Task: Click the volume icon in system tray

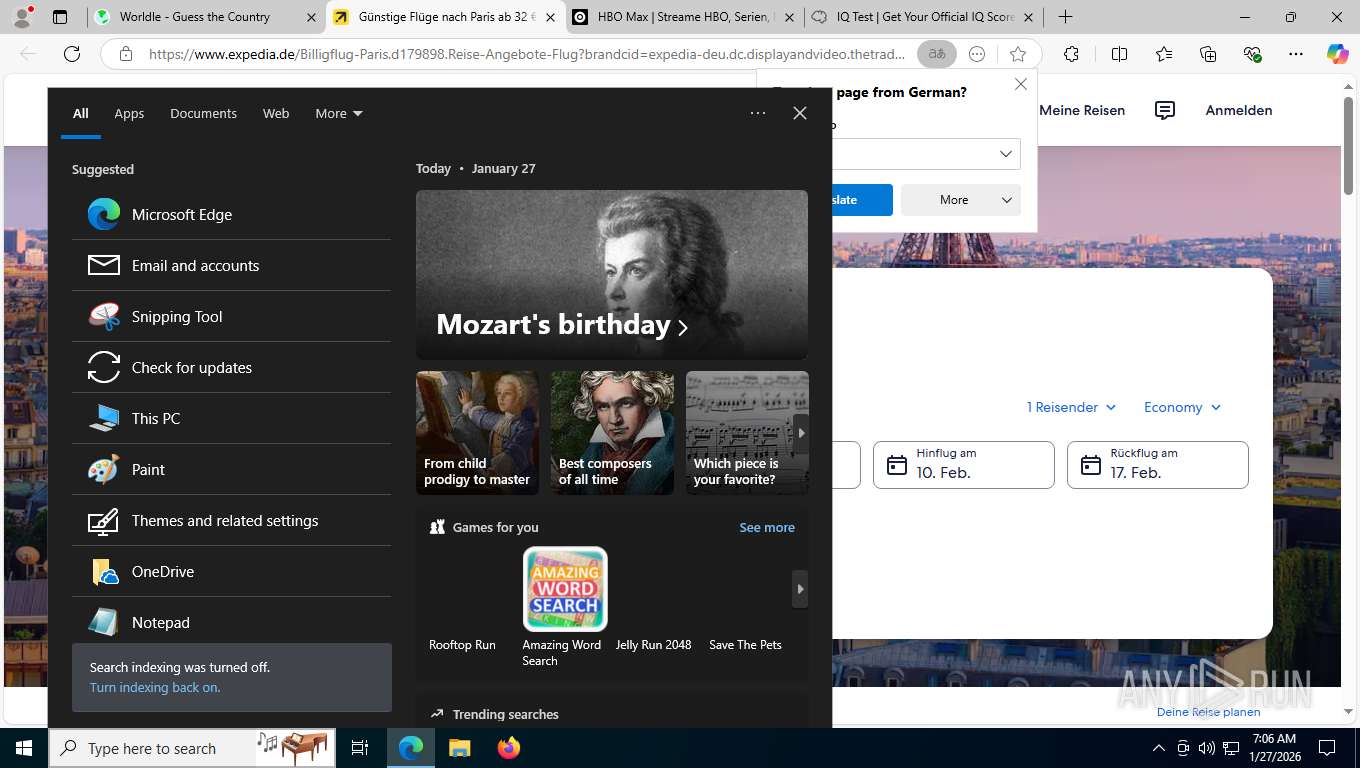Action: pyautogui.click(x=1207, y=748)
